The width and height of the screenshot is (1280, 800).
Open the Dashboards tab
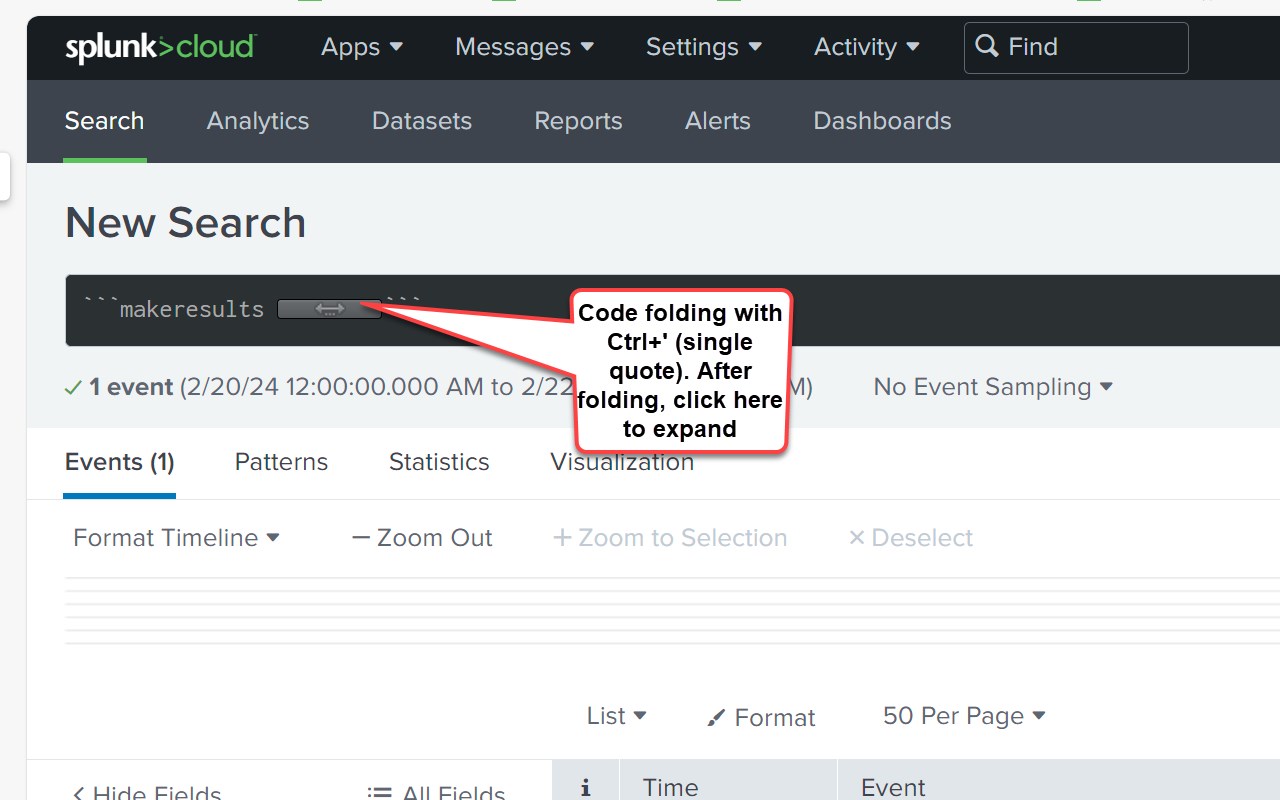click(882, 121)
